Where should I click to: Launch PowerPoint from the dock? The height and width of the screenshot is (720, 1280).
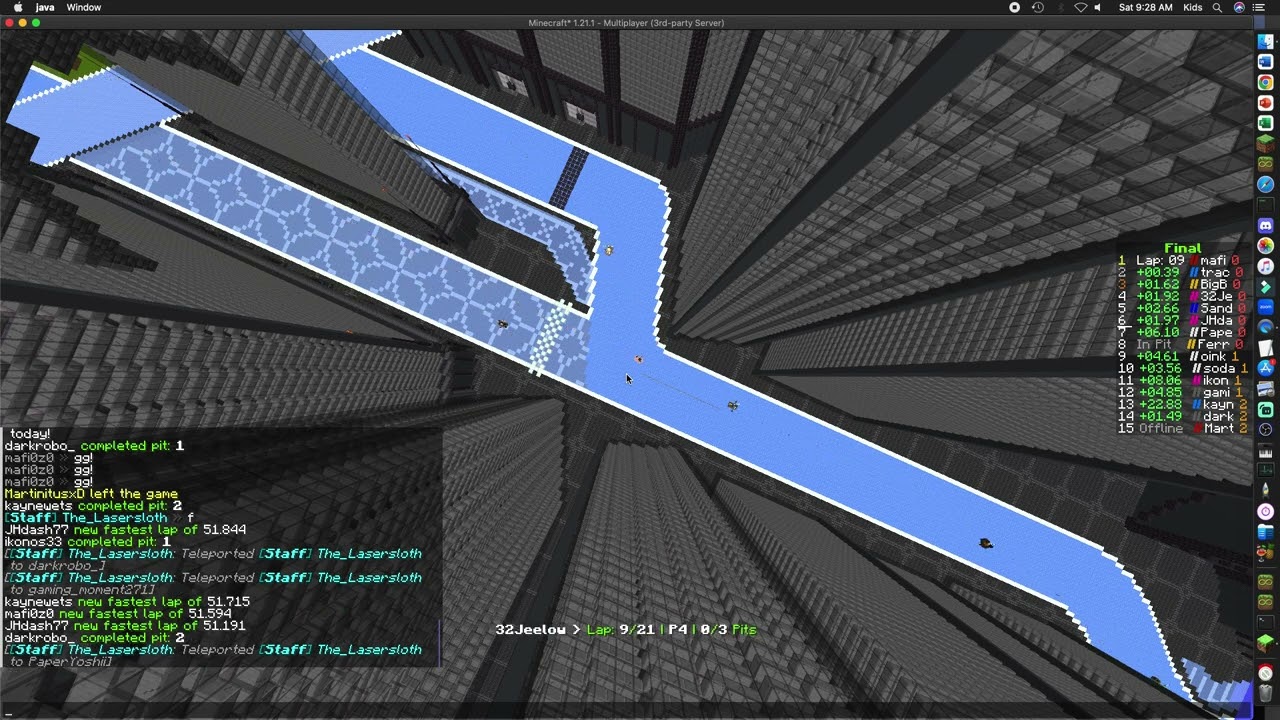tap(1265, 103)
